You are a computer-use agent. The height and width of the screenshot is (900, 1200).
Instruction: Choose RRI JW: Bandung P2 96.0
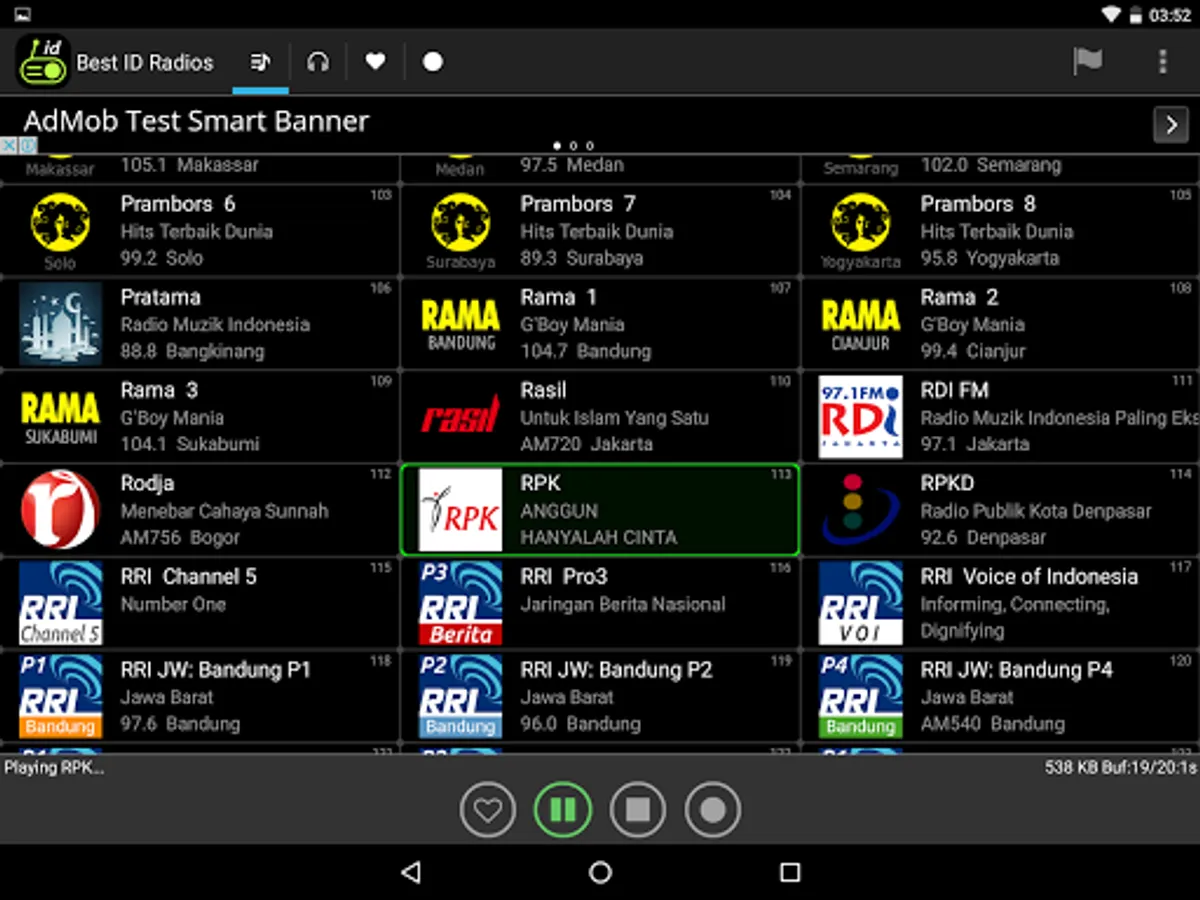(600, 696)
